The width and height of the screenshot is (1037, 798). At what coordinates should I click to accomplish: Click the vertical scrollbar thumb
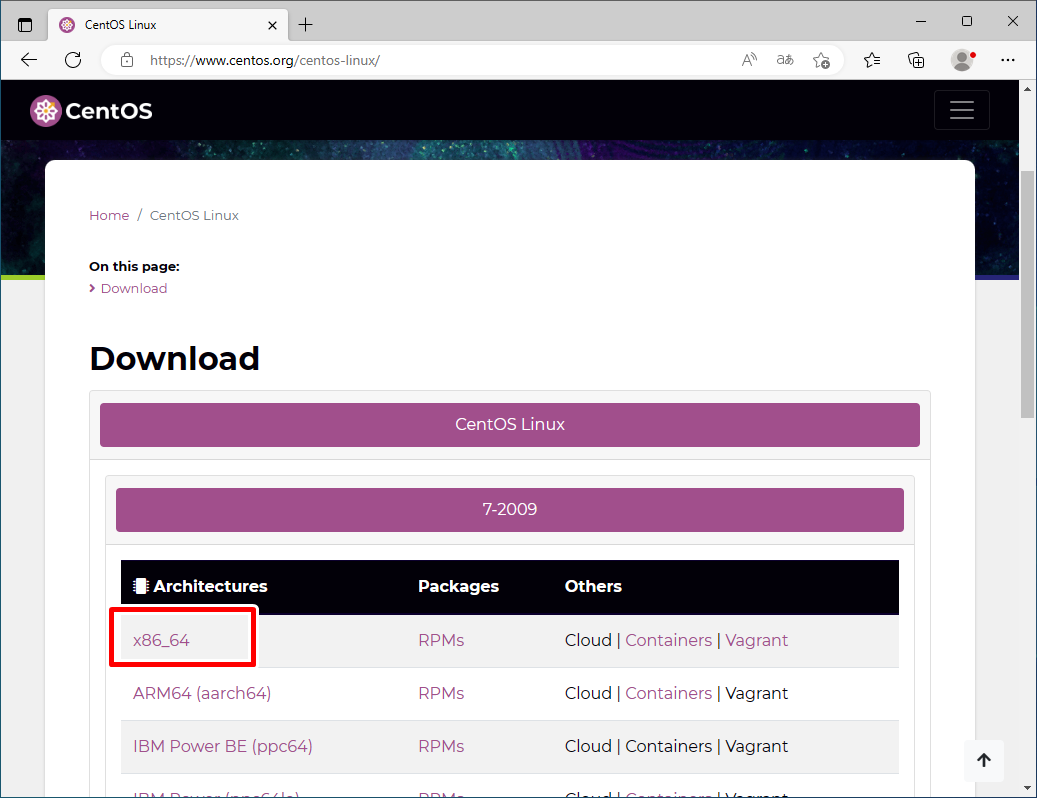pos(1026,294)
